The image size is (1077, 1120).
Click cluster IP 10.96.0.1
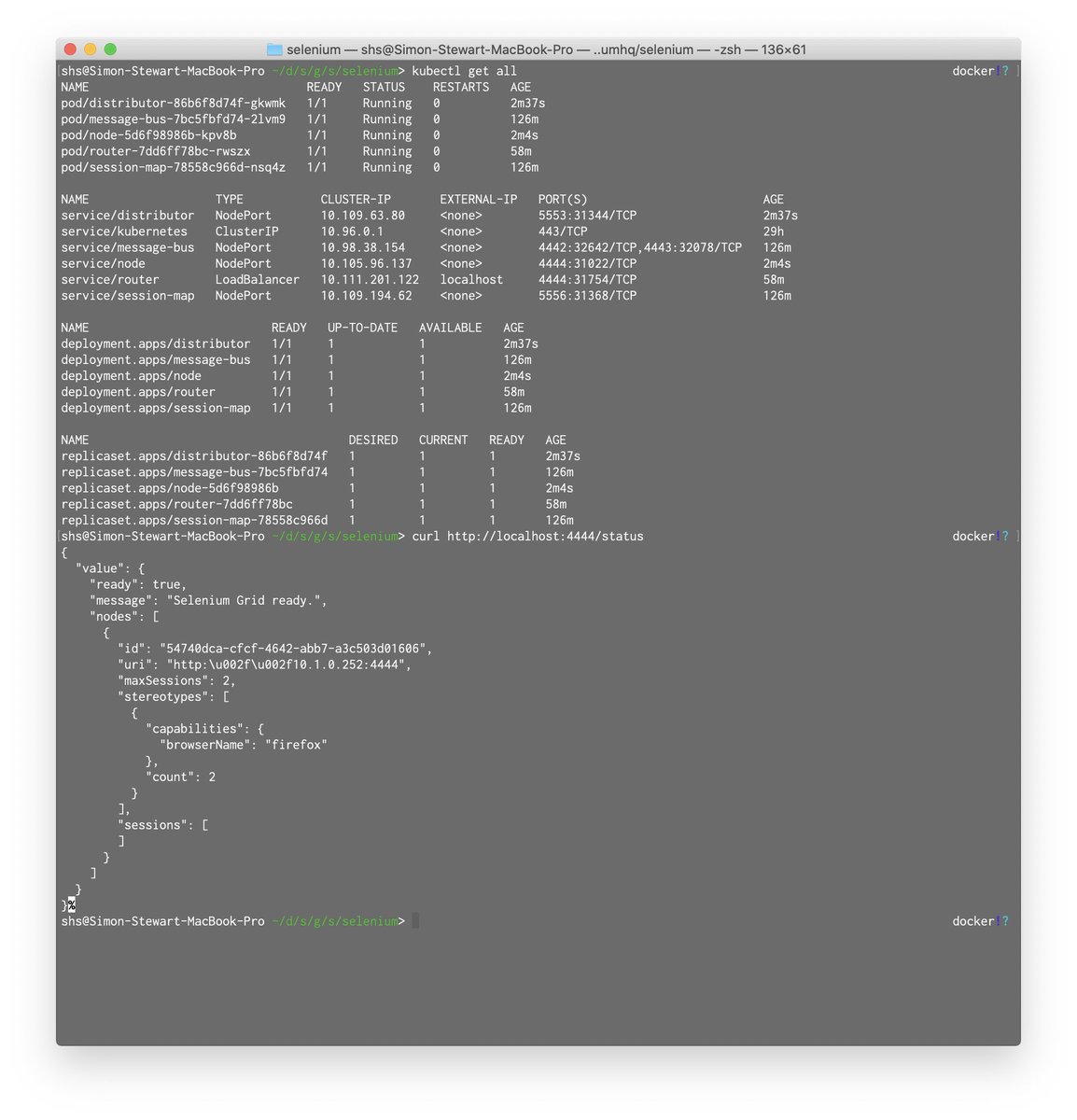(x=353, y=231)
